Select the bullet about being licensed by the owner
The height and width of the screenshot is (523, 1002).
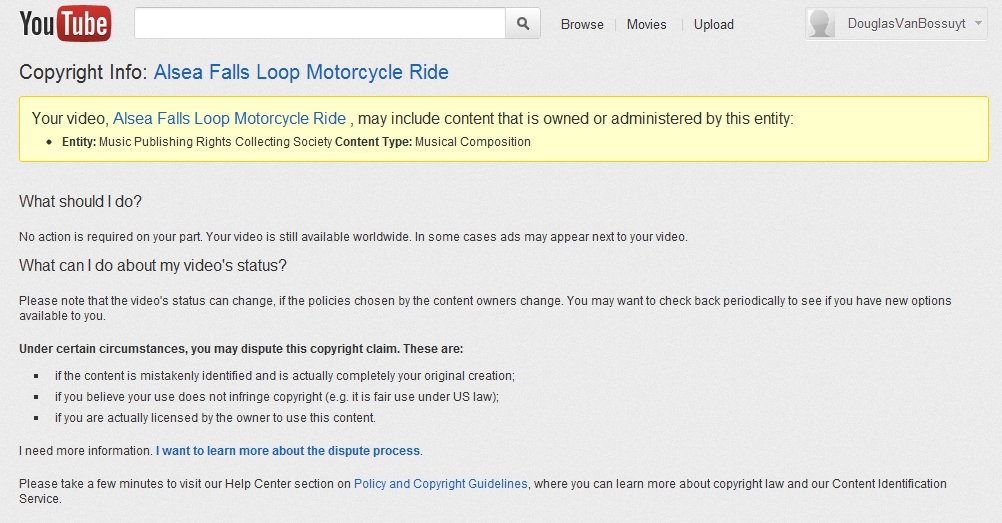tap(215, 418)
